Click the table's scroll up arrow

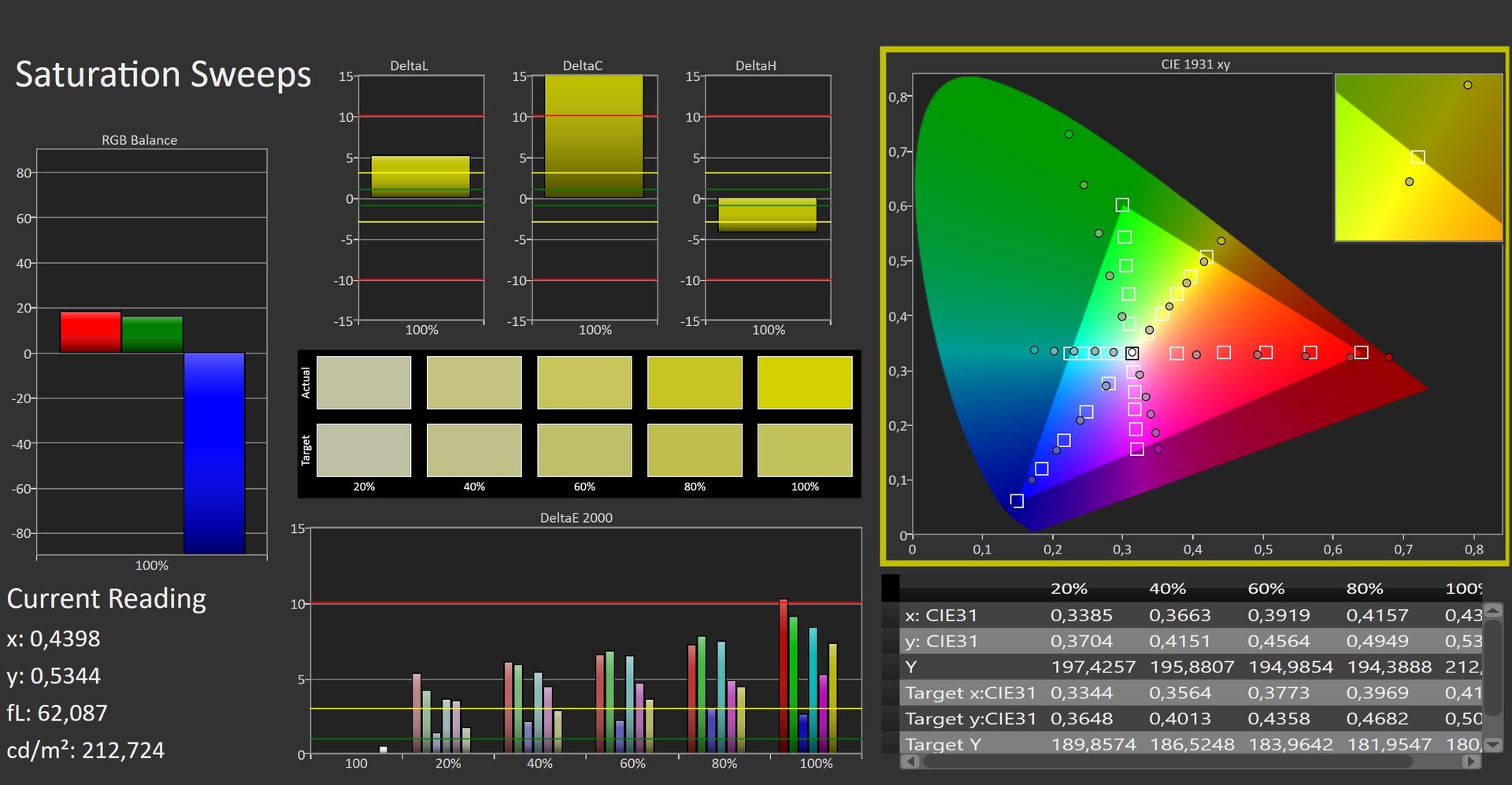point(1493,610)
